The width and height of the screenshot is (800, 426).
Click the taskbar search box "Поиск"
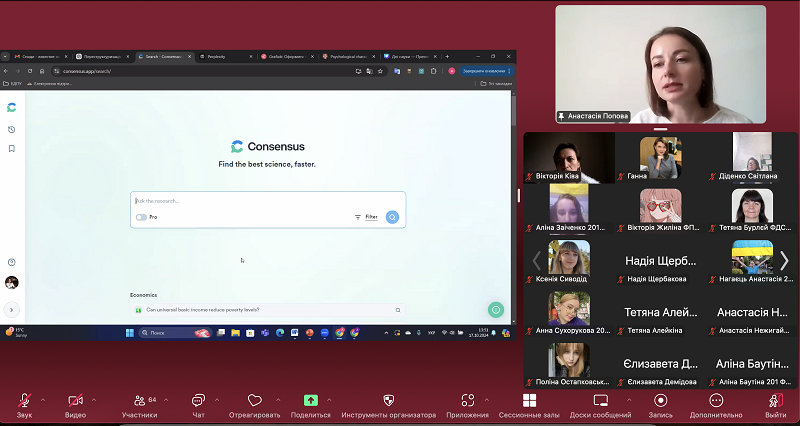(x=174, y=333)
